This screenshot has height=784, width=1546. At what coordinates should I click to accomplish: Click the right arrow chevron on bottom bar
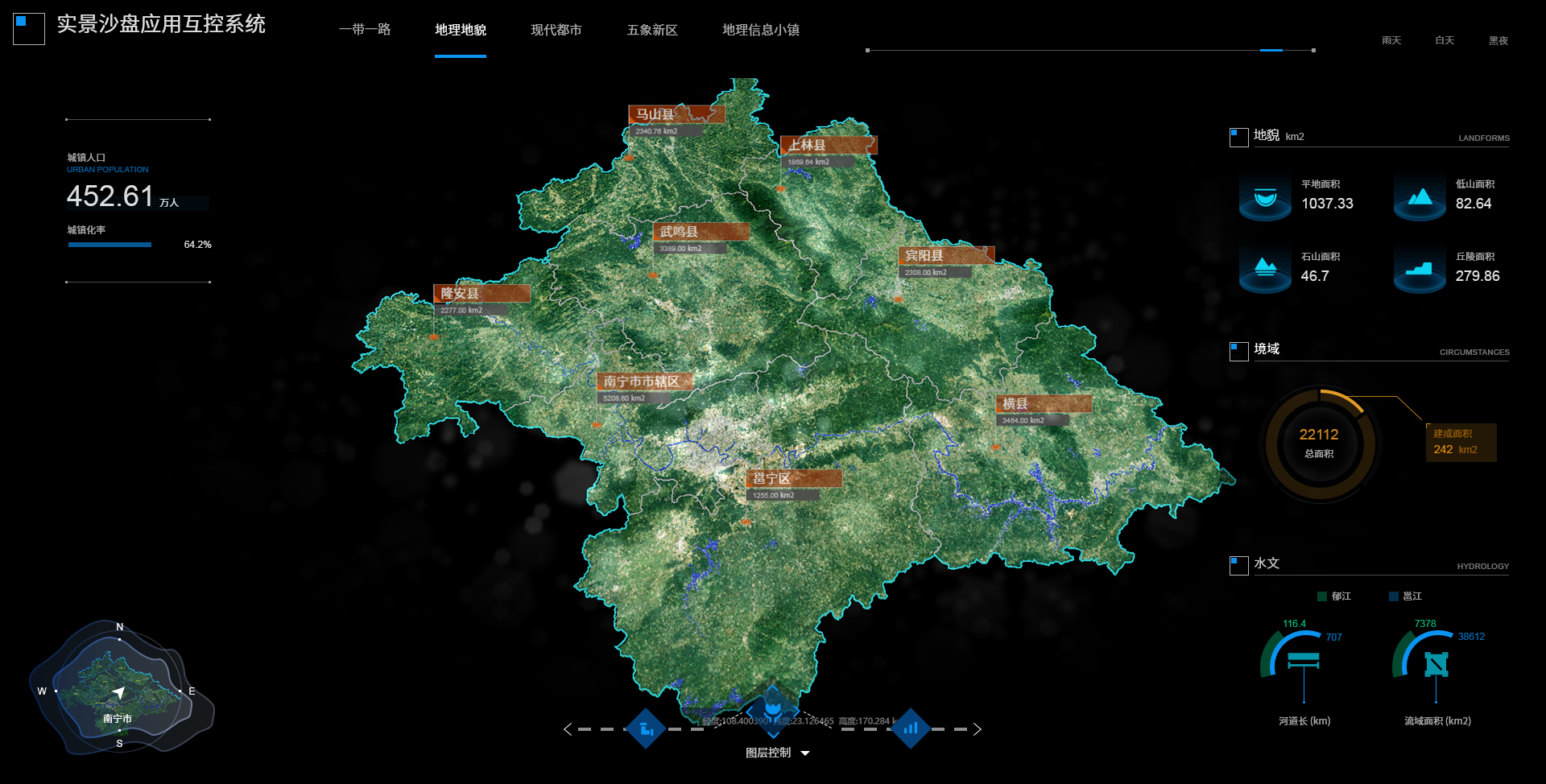[977, 729]
